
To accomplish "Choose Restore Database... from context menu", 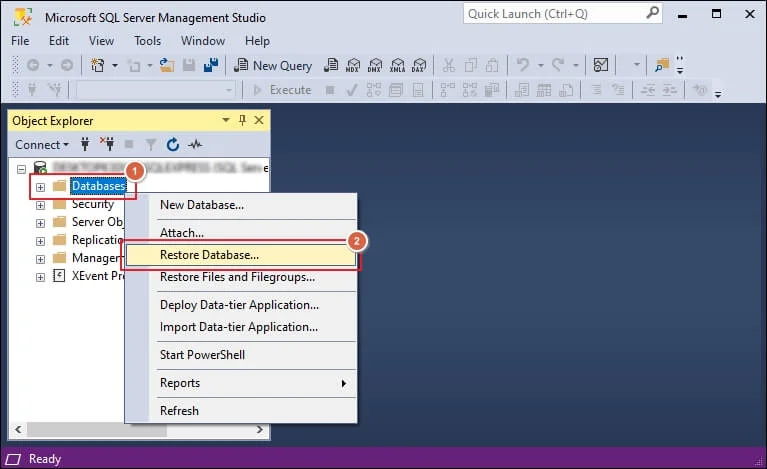I will pos(242,255).
